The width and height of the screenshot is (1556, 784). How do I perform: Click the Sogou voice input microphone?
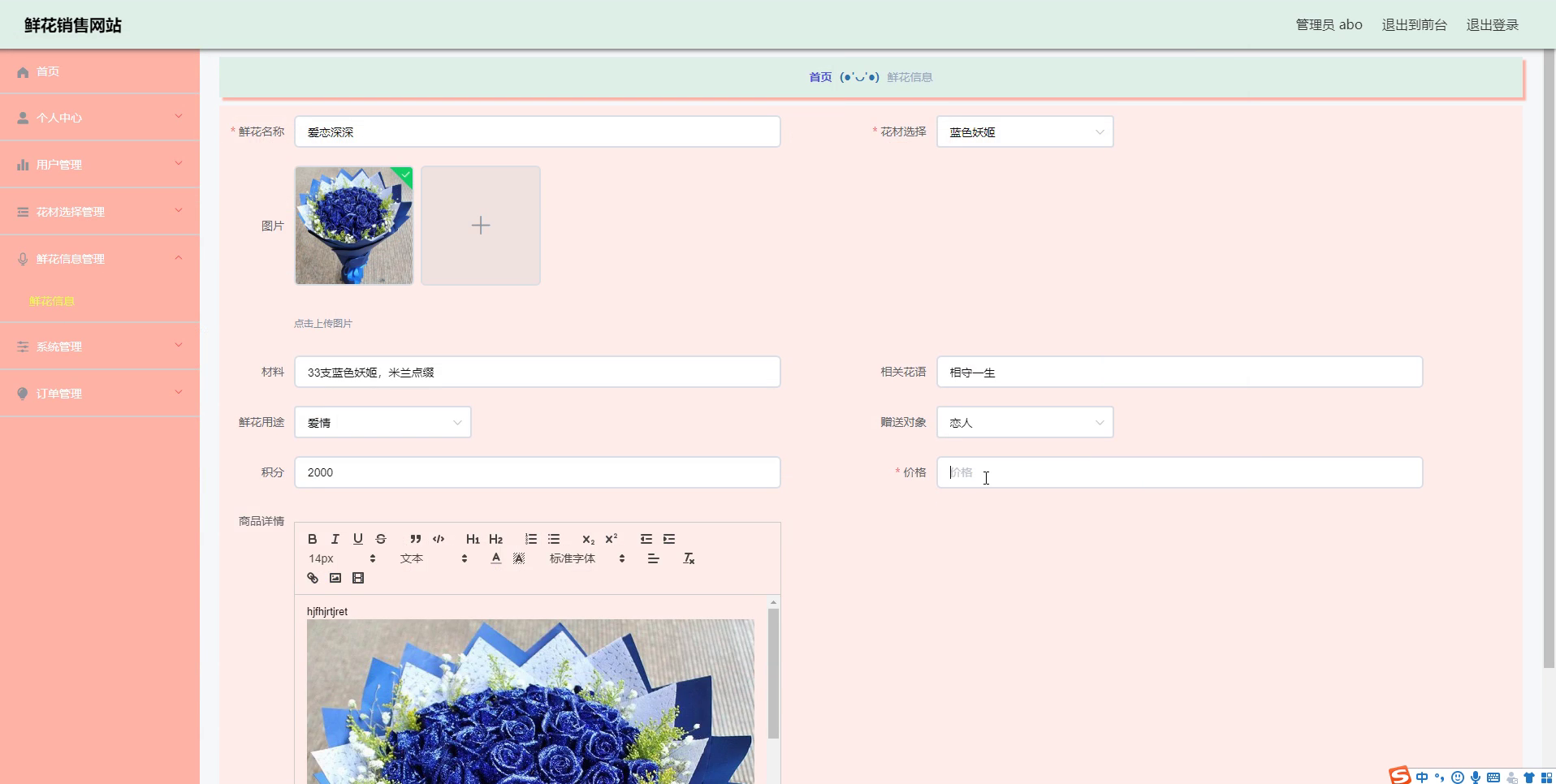click(x=1476, y=778)
